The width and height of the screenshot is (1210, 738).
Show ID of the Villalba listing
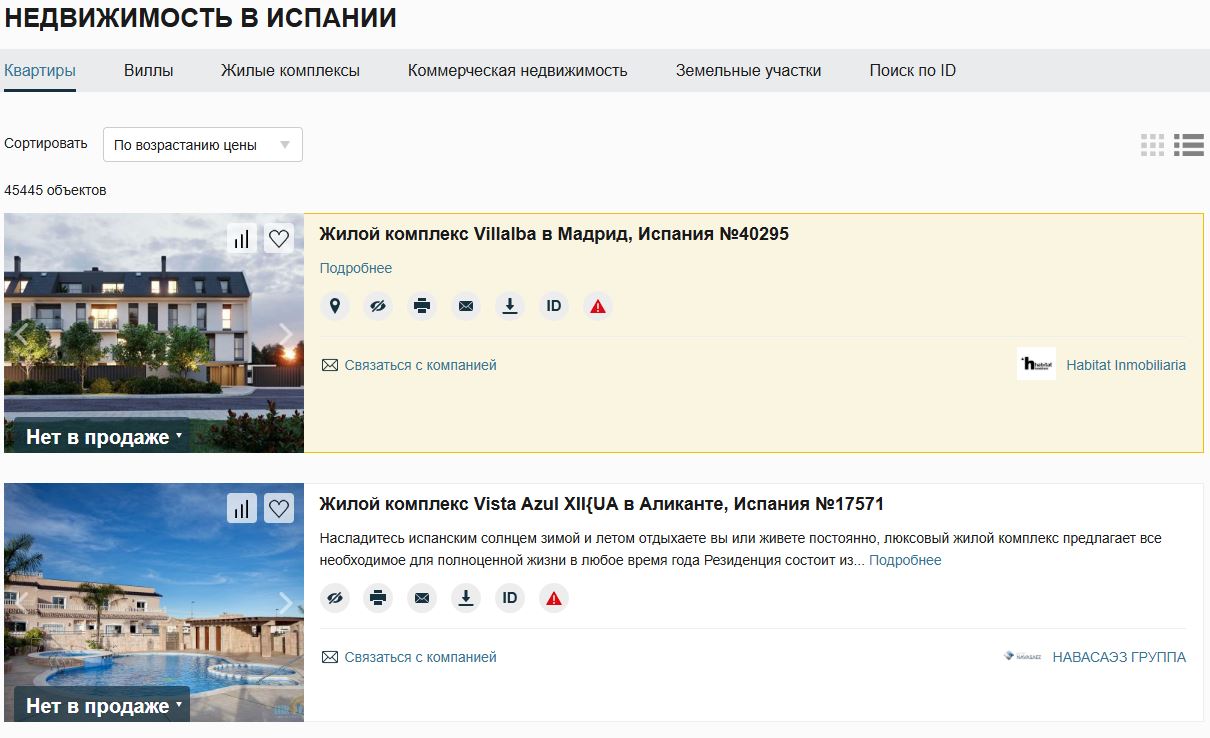click(x=554, y=306)
